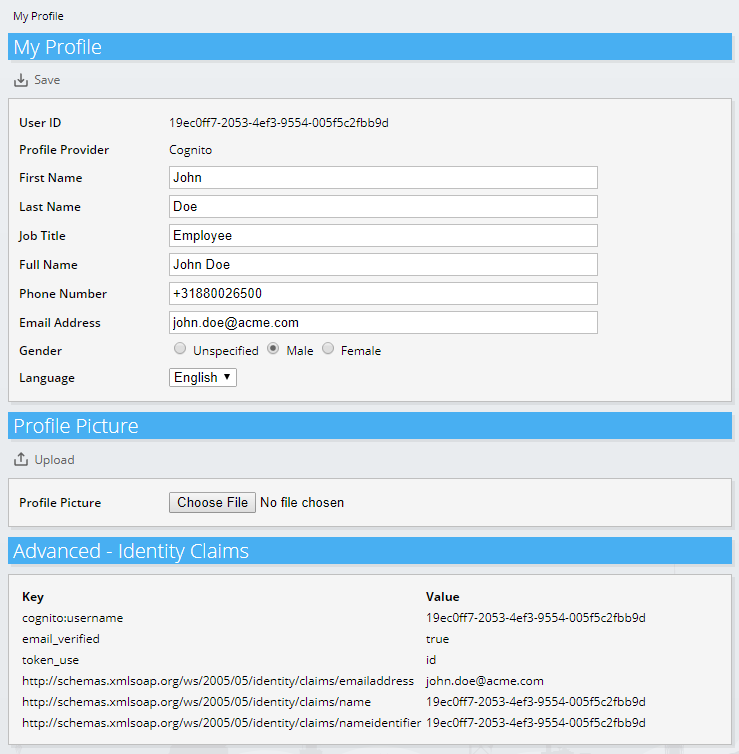This screenshot has width=739, height=754.
Task: Click the Value column header
Action: [x=443, y=597]
